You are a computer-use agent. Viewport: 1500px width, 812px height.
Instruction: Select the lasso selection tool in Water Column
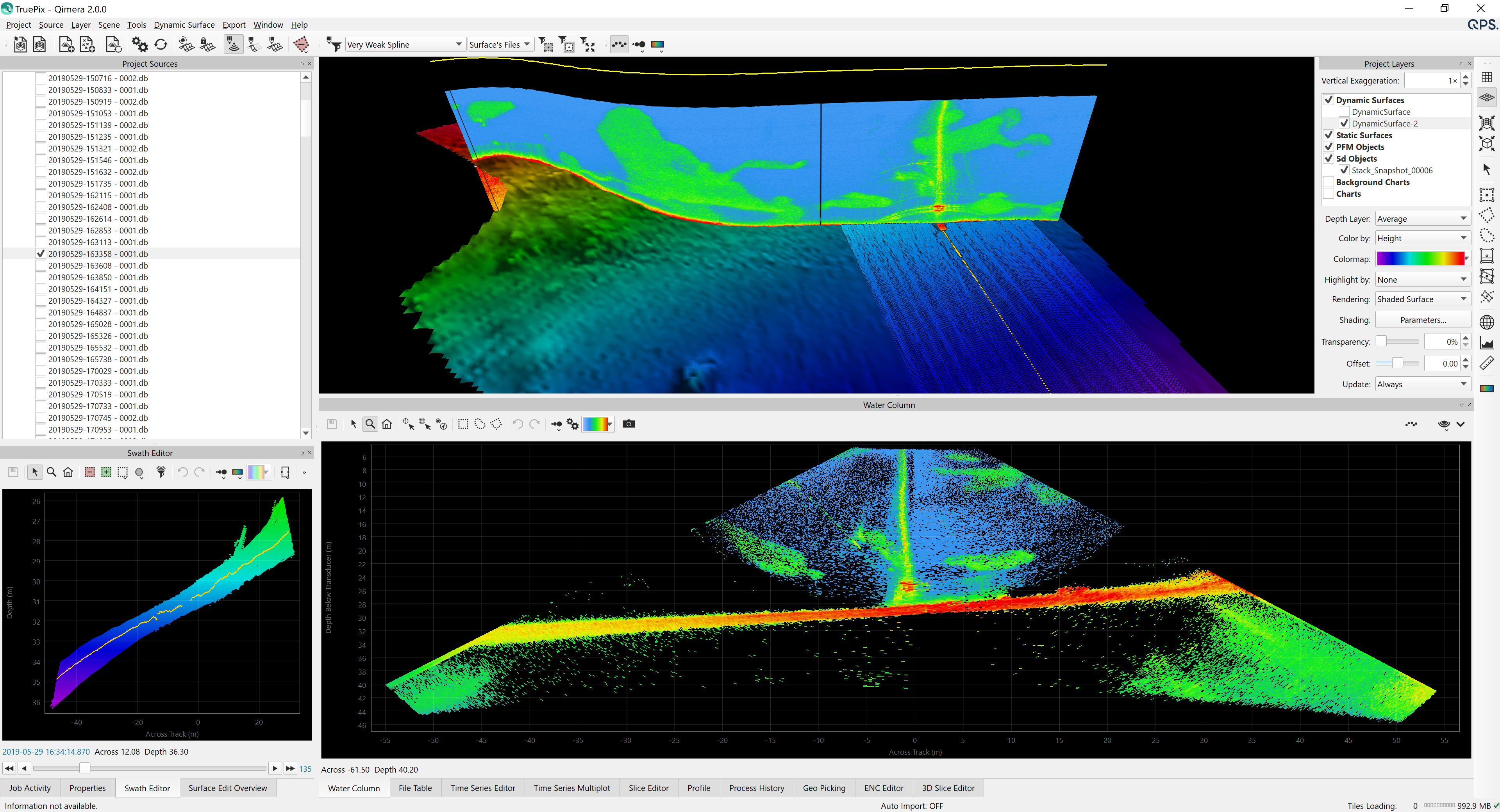(x=480, y=424)
